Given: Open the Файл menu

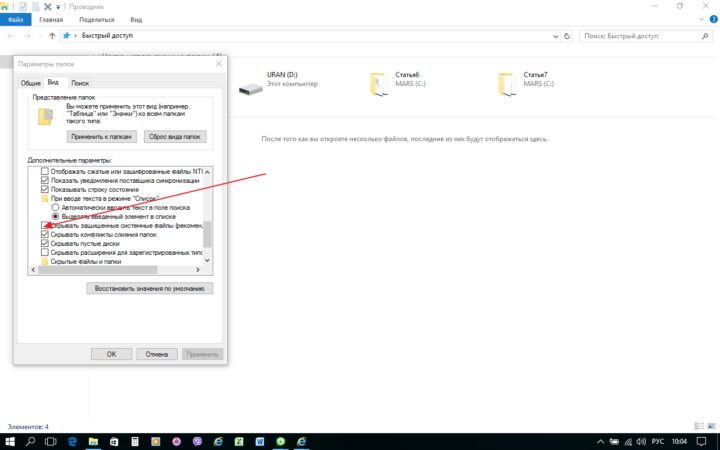Looking at the screenshot, I should tap(16, 20).
